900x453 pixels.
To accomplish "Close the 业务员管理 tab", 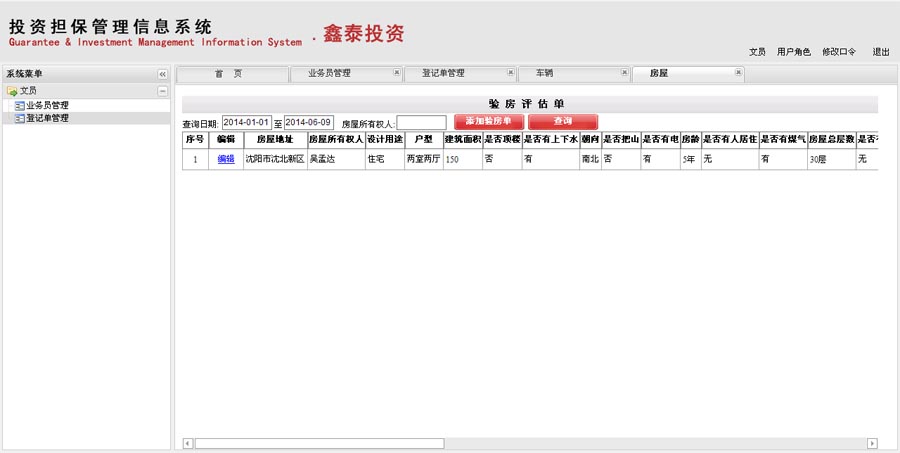I will tap(396, 73).
